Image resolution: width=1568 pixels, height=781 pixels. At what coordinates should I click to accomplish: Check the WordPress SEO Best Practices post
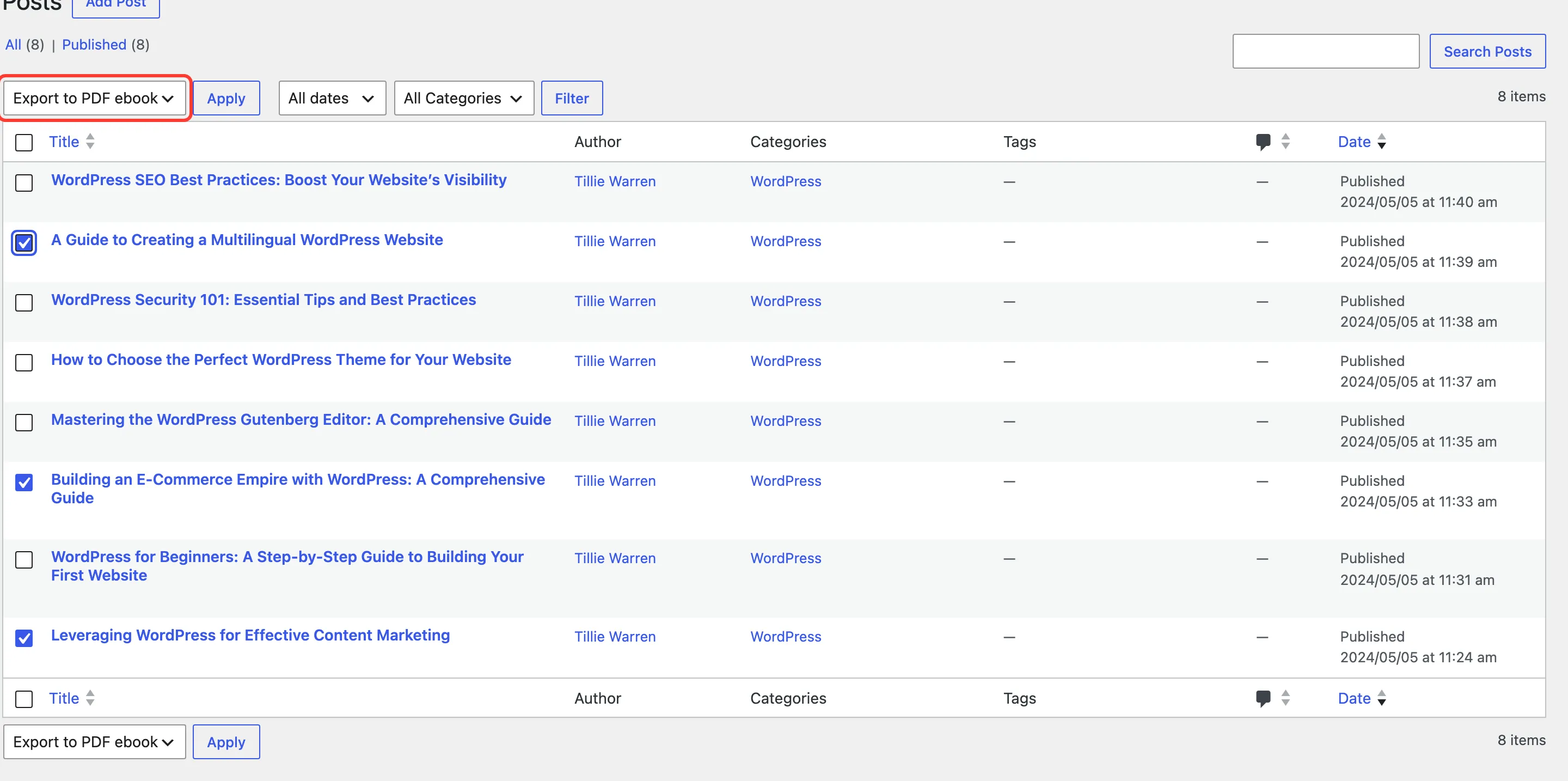pos(24,182)
